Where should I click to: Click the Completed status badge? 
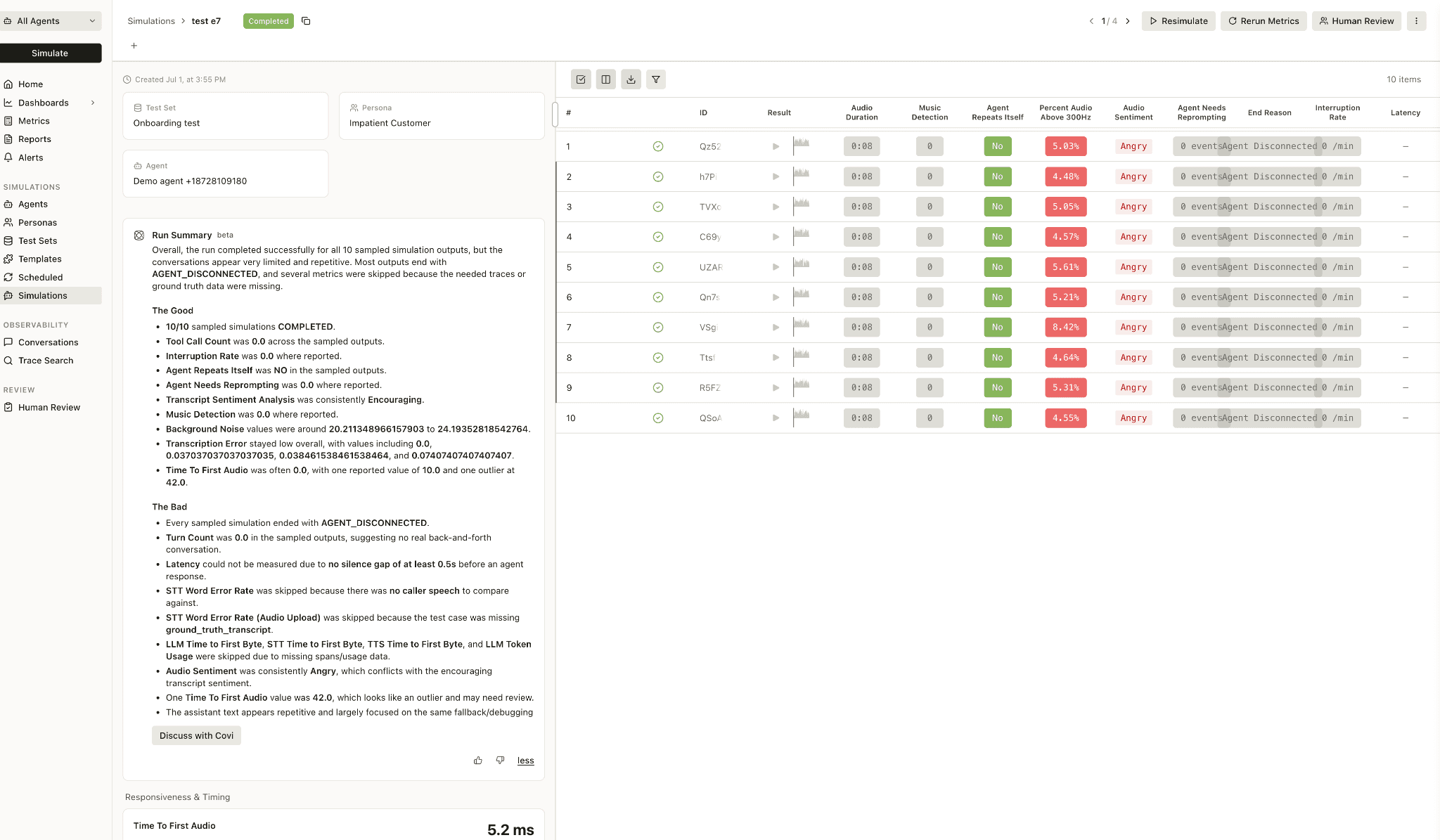(x=269, y=21)
